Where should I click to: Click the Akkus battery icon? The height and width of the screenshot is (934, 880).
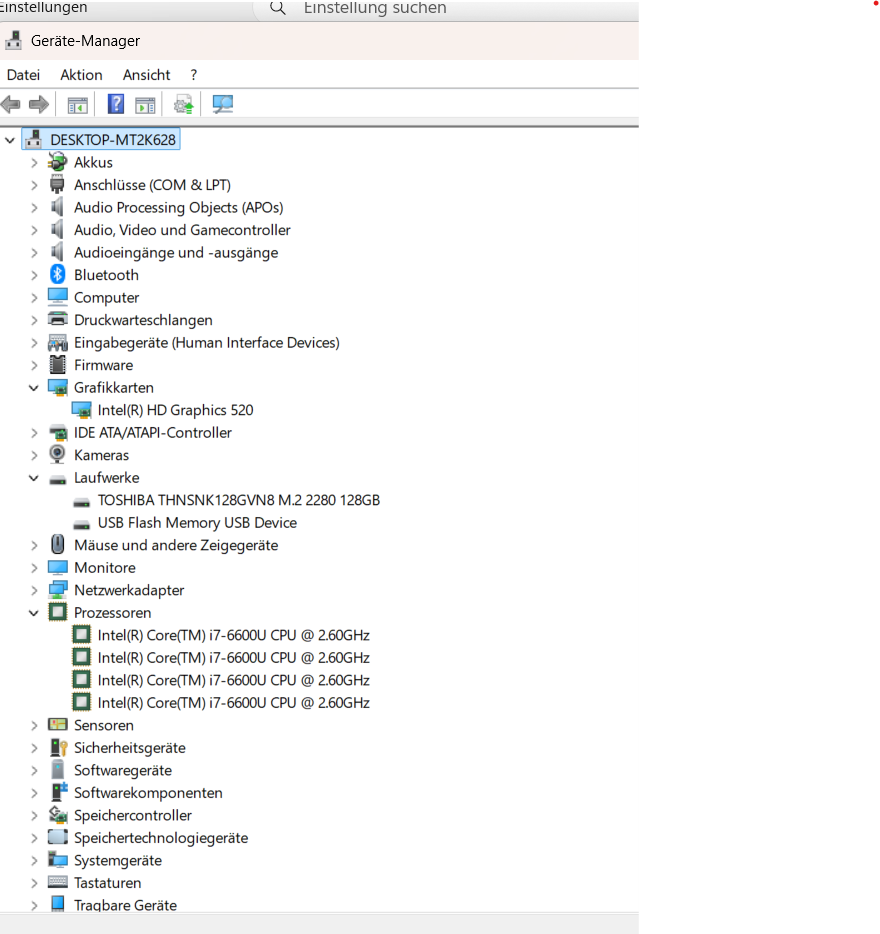tap(57, 162)
